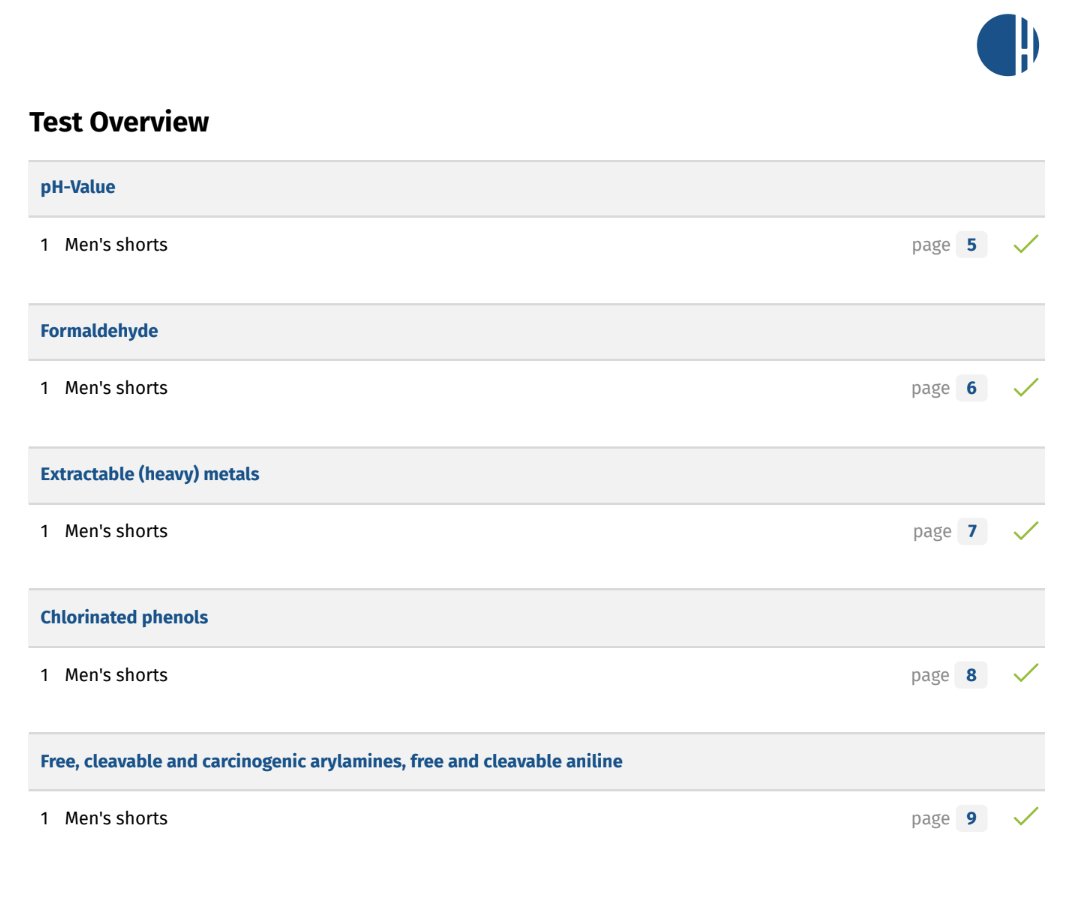Click Men's shorts under arylamines section
This screenshot has height=914, width=1078.
[x=116, y=818]
